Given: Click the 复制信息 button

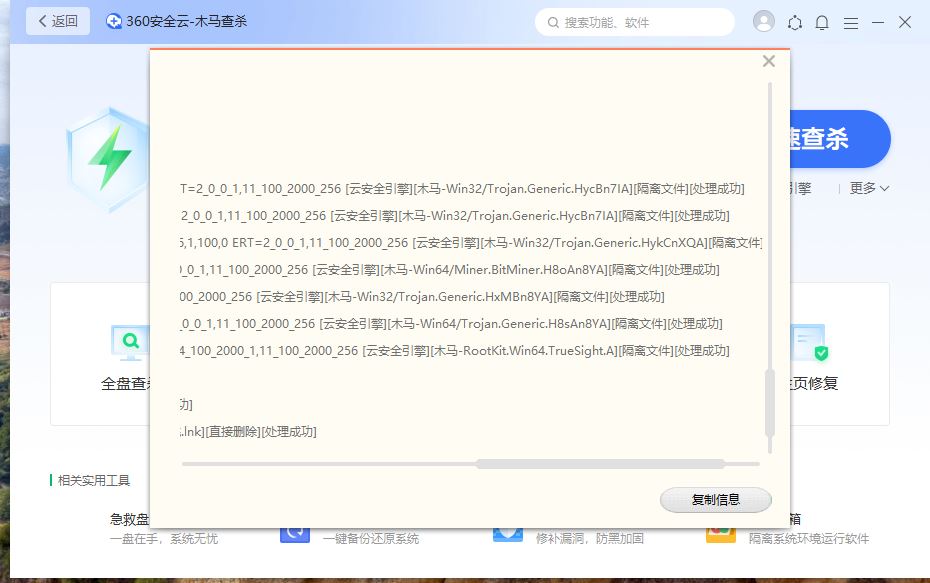Looking at the screenshot, I should click(716, 500).
